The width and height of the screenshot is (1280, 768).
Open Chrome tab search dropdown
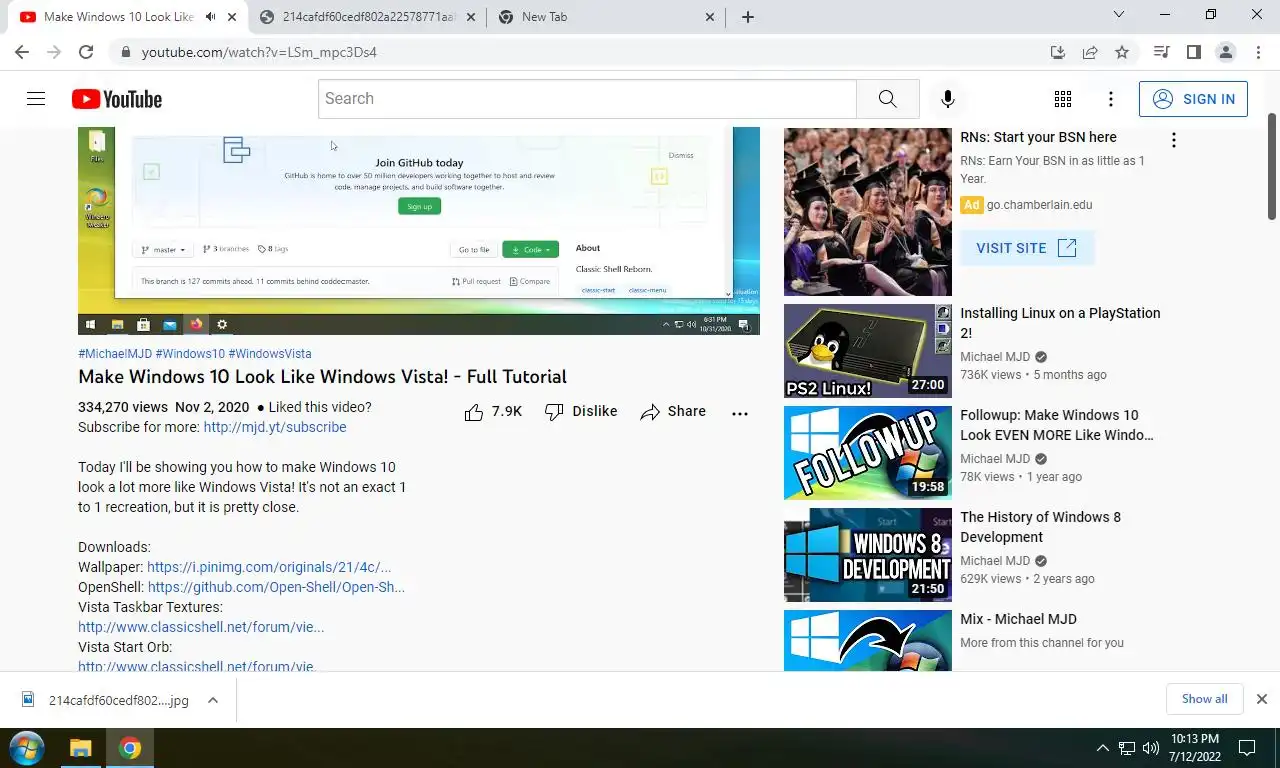1119,15
